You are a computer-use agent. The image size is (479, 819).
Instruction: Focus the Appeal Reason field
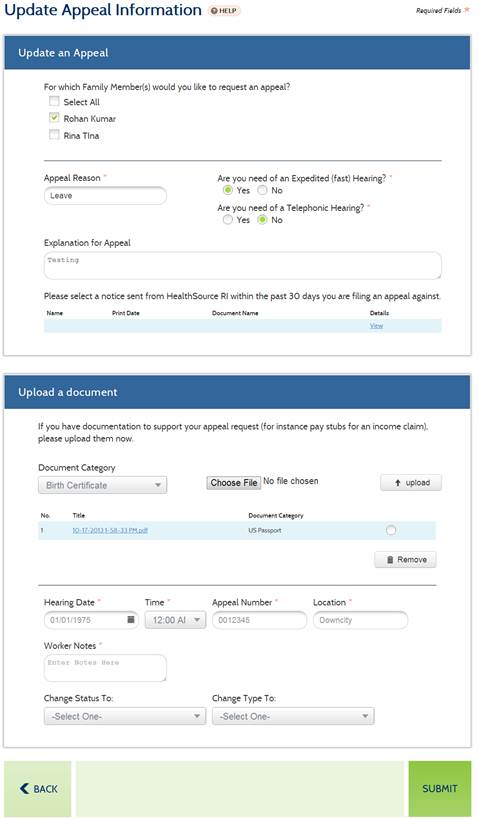coord(106,196)
